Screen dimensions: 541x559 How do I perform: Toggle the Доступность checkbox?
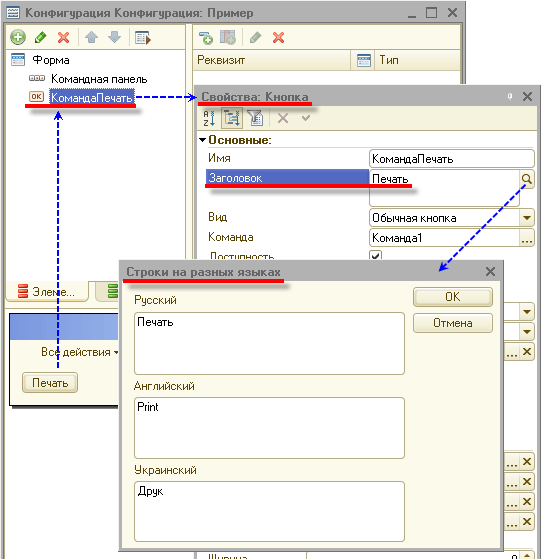coord(375,255)
